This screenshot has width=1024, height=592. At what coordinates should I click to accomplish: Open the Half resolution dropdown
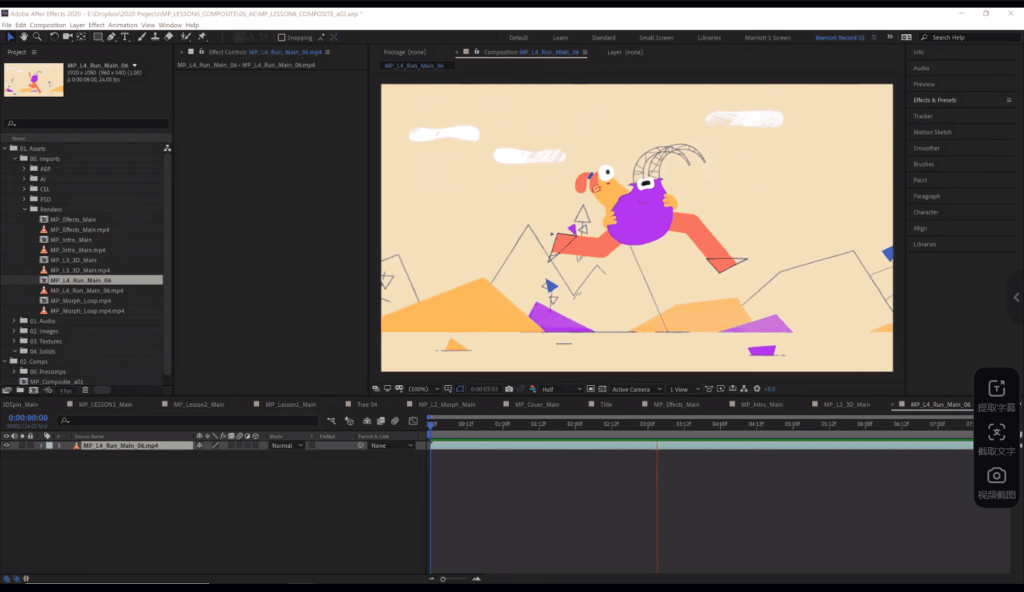point(561,389)
